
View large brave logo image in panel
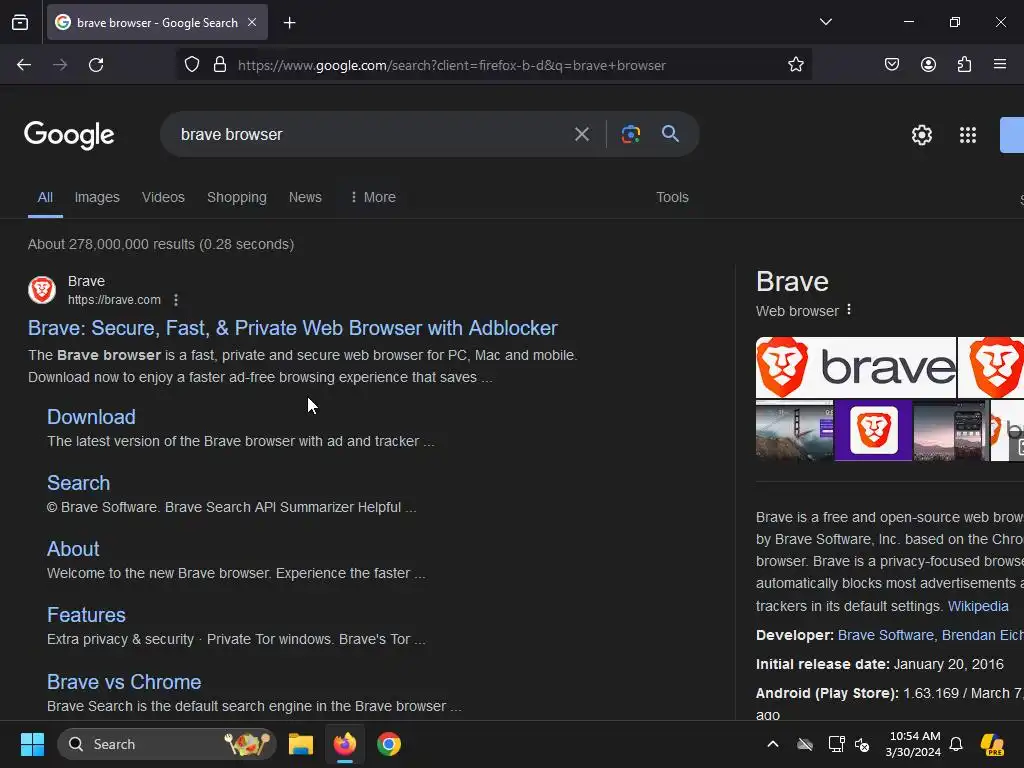(x=856, y=367)
